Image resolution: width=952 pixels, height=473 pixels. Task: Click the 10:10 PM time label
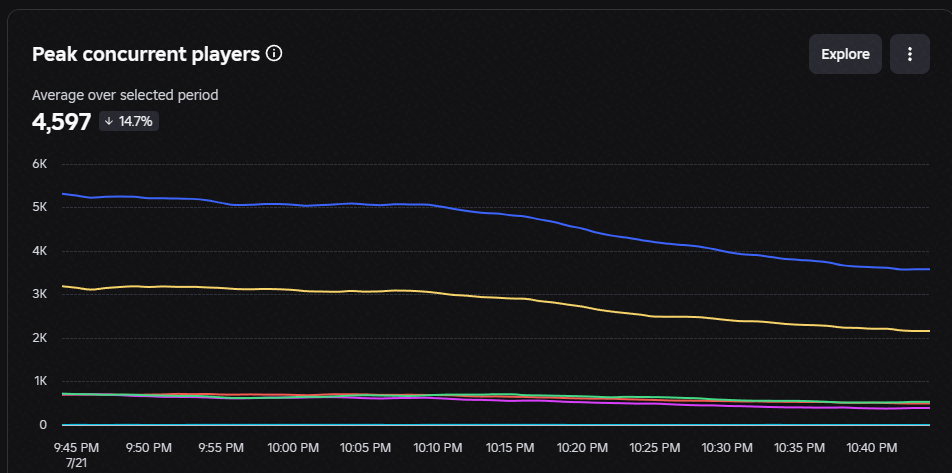437,447
